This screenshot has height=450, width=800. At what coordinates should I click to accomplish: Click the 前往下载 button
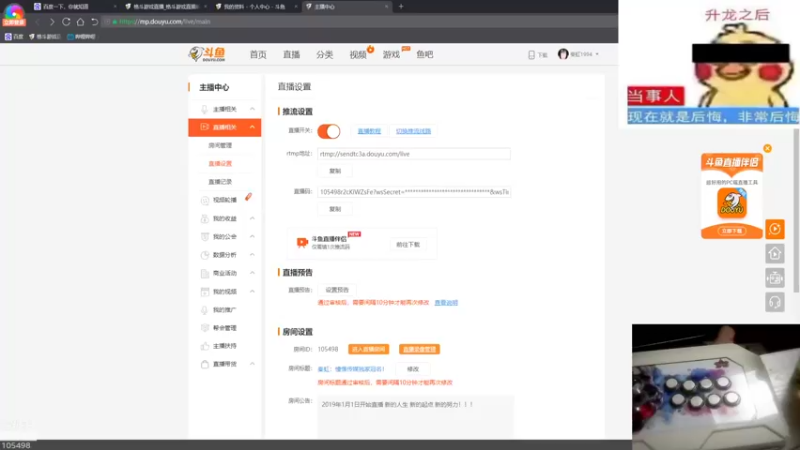(x=408, y=244)
